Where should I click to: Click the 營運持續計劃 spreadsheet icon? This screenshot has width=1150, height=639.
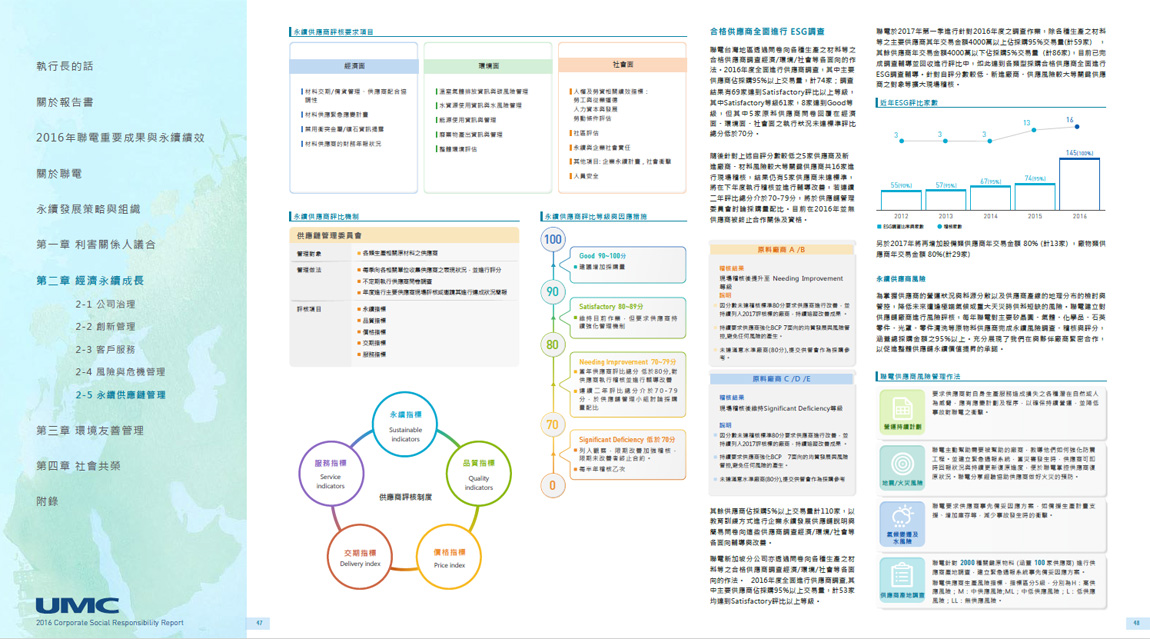point(902,411)
